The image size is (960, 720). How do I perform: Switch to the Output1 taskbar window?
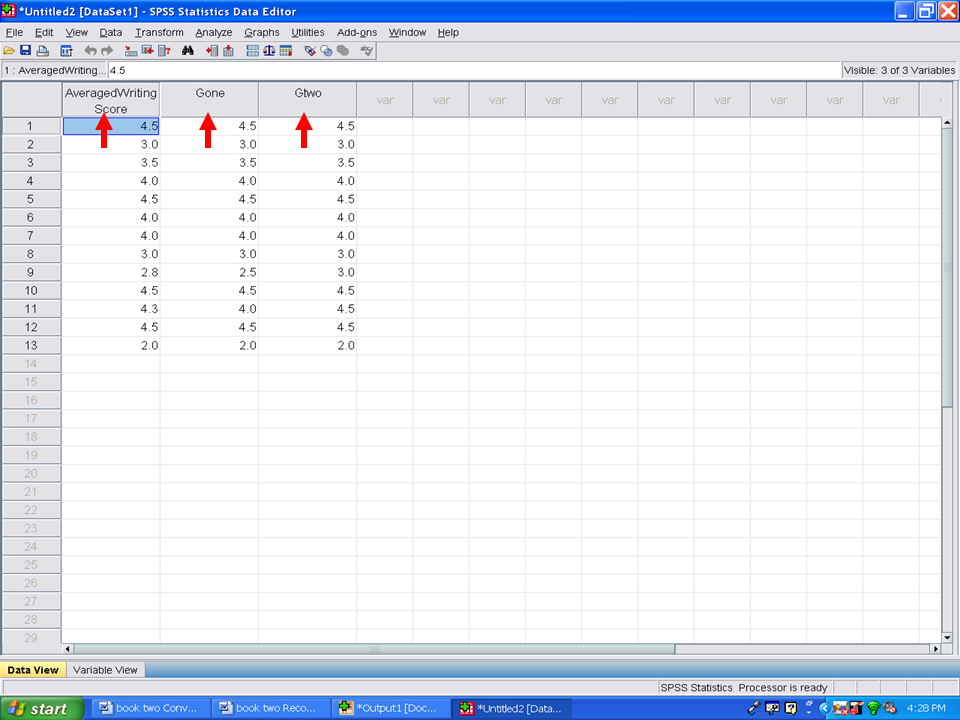(x=388, y=708)
